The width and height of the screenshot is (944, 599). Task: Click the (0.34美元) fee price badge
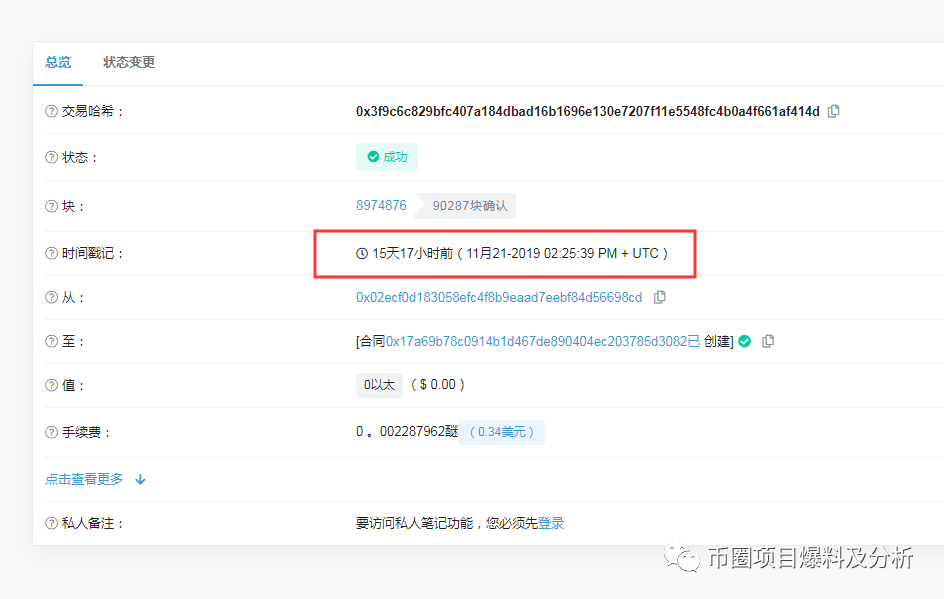click(502, 432)
